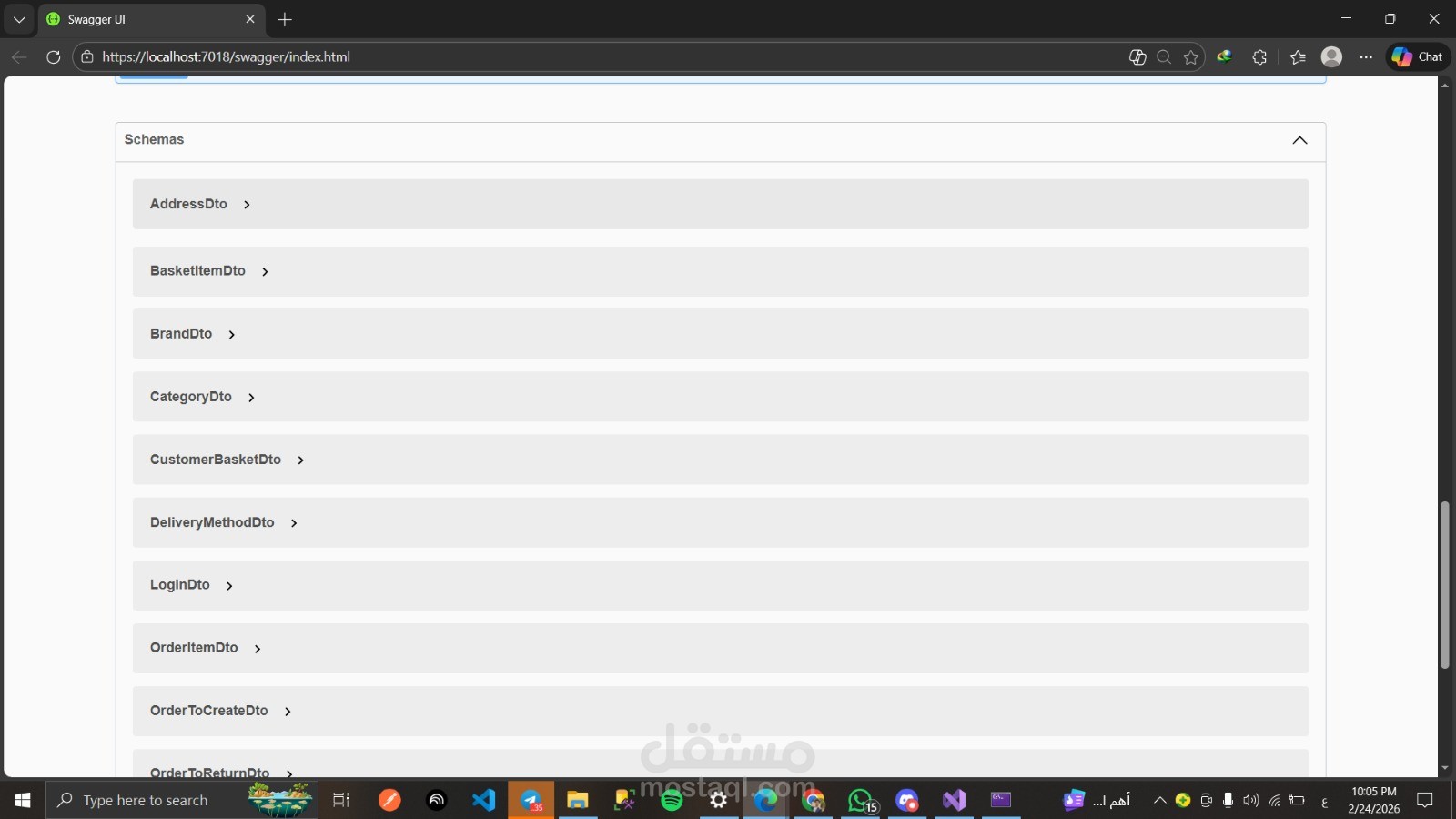Click the Schemas heading text
1456x819 pixels.
point(154,139)
